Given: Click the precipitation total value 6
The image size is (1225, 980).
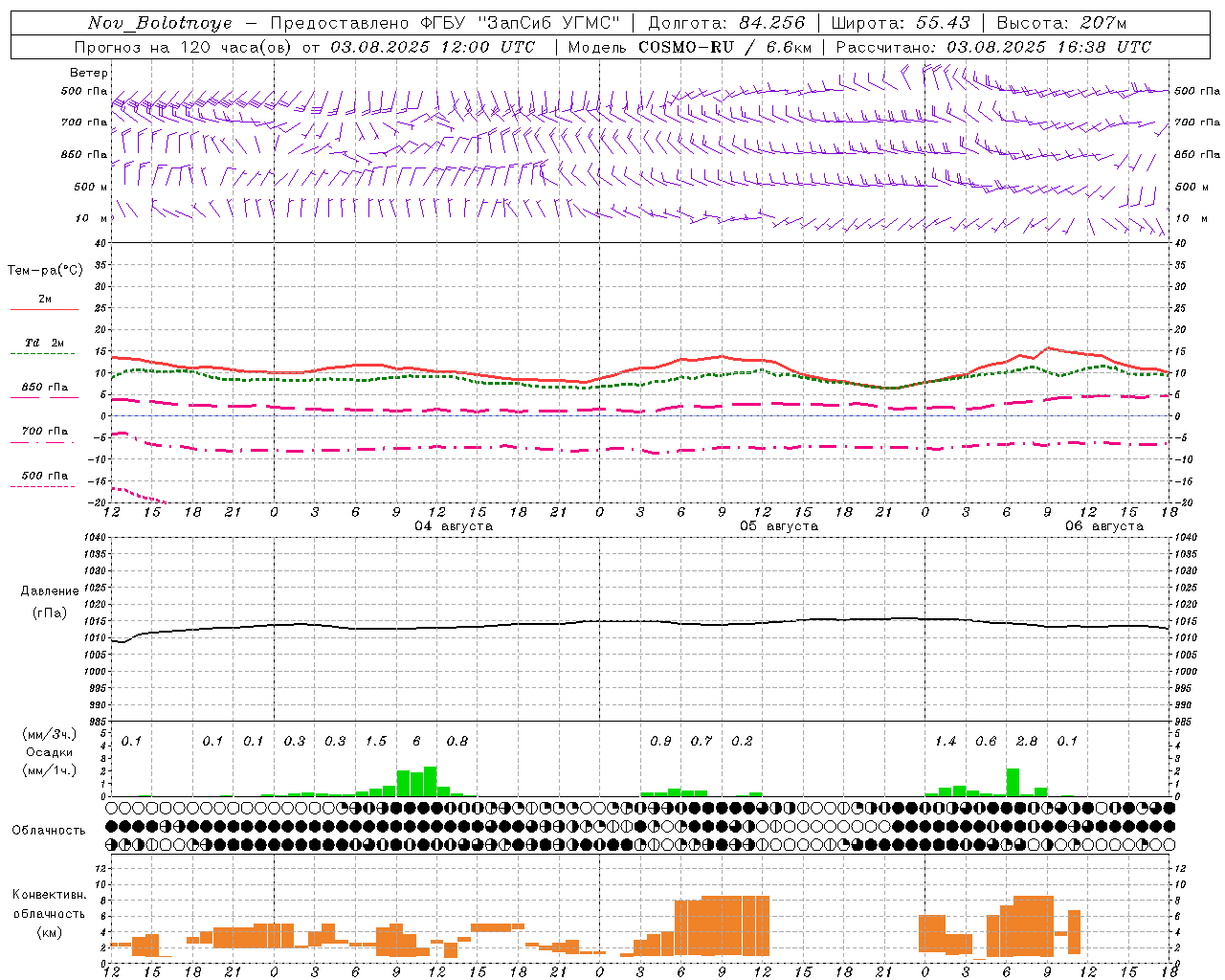Looking at the screenshot, I should pos(417,741).
